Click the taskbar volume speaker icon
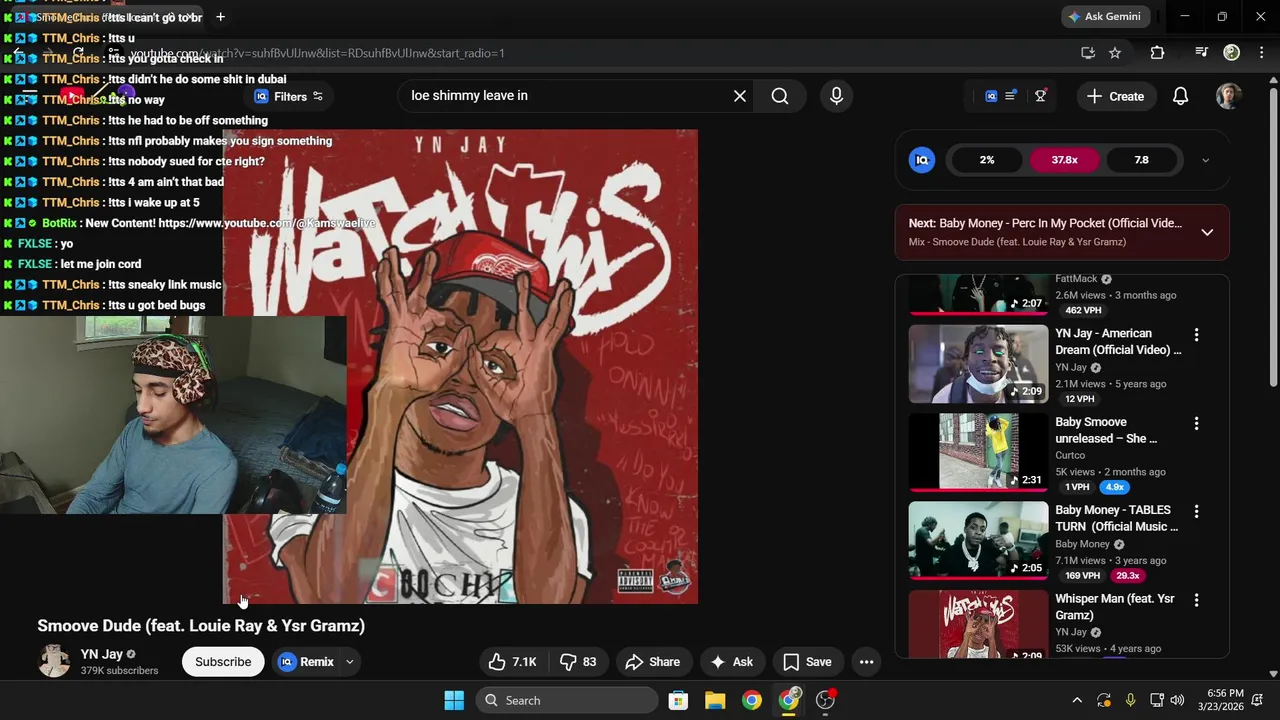This screenshot has height=720, width=1280. [1177, 700]
